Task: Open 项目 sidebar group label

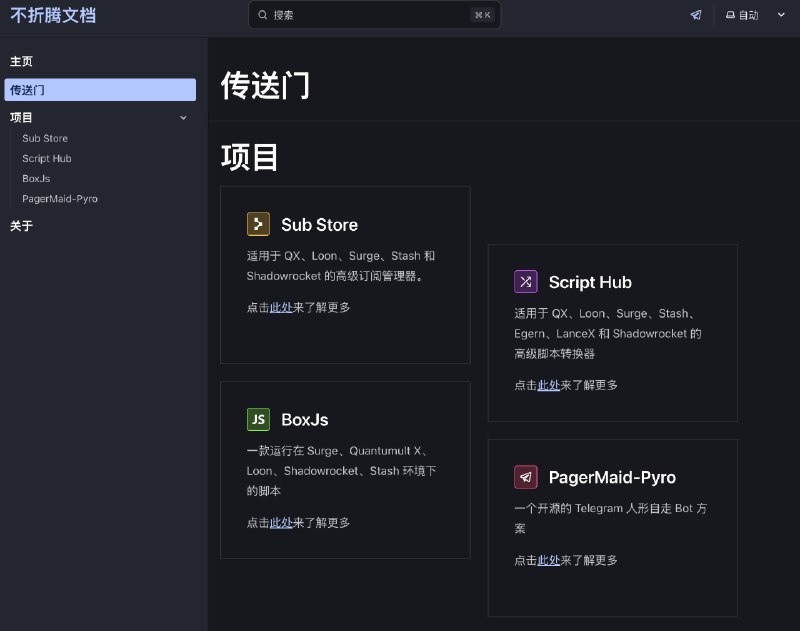Action: pos(21,118)
